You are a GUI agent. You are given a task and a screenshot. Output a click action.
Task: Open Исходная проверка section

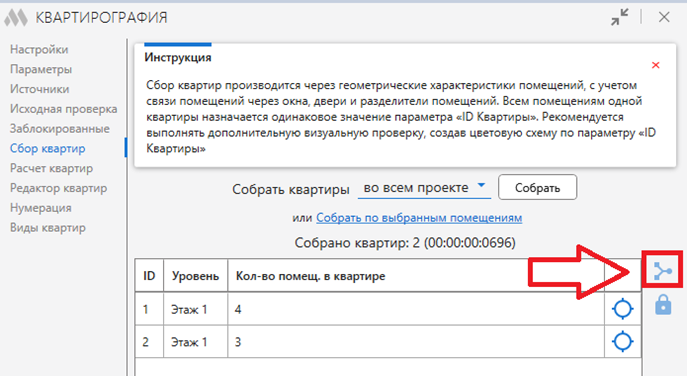64,109
